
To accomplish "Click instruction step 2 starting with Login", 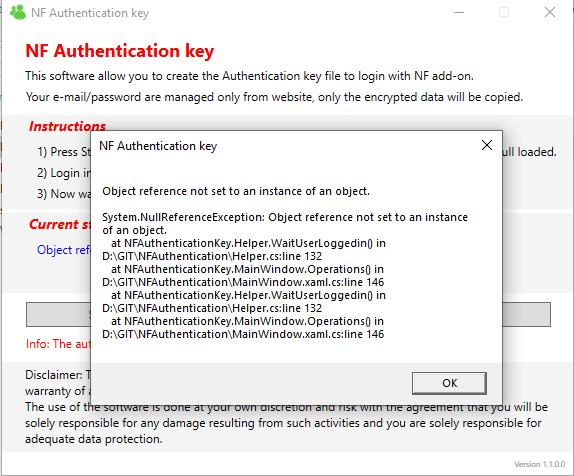I will click(x=64, y=173).
